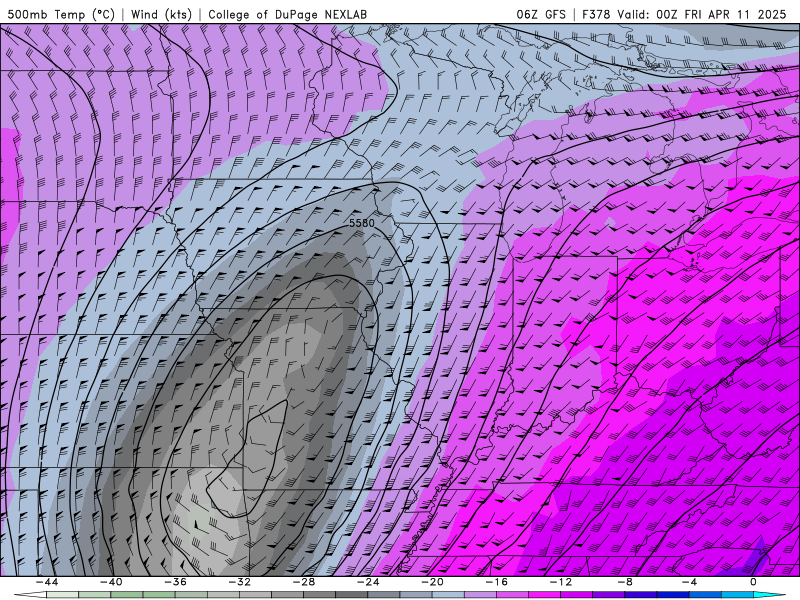Click the "F378 Valid: 00Z FRI APR 11 2025" text
800x600 pixels.
pyautogui.click(x=684, y=14)
